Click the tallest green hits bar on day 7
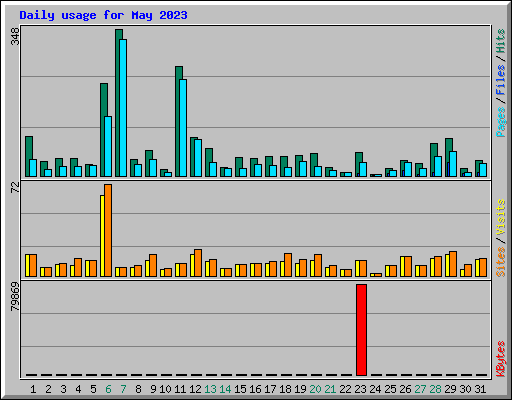The width and height of the screenshot is (512, 400). pyautogui.click(x=119, y=103)
